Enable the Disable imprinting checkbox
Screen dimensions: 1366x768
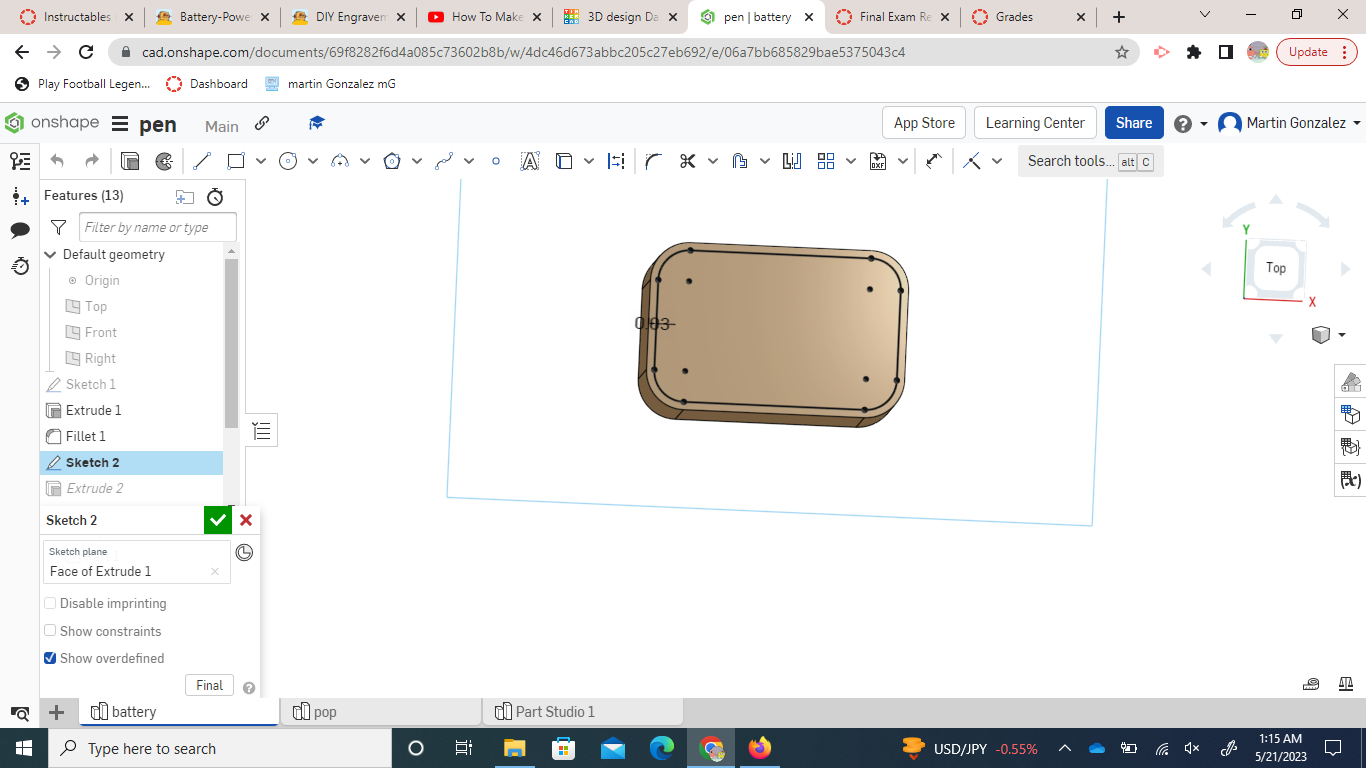50,603
